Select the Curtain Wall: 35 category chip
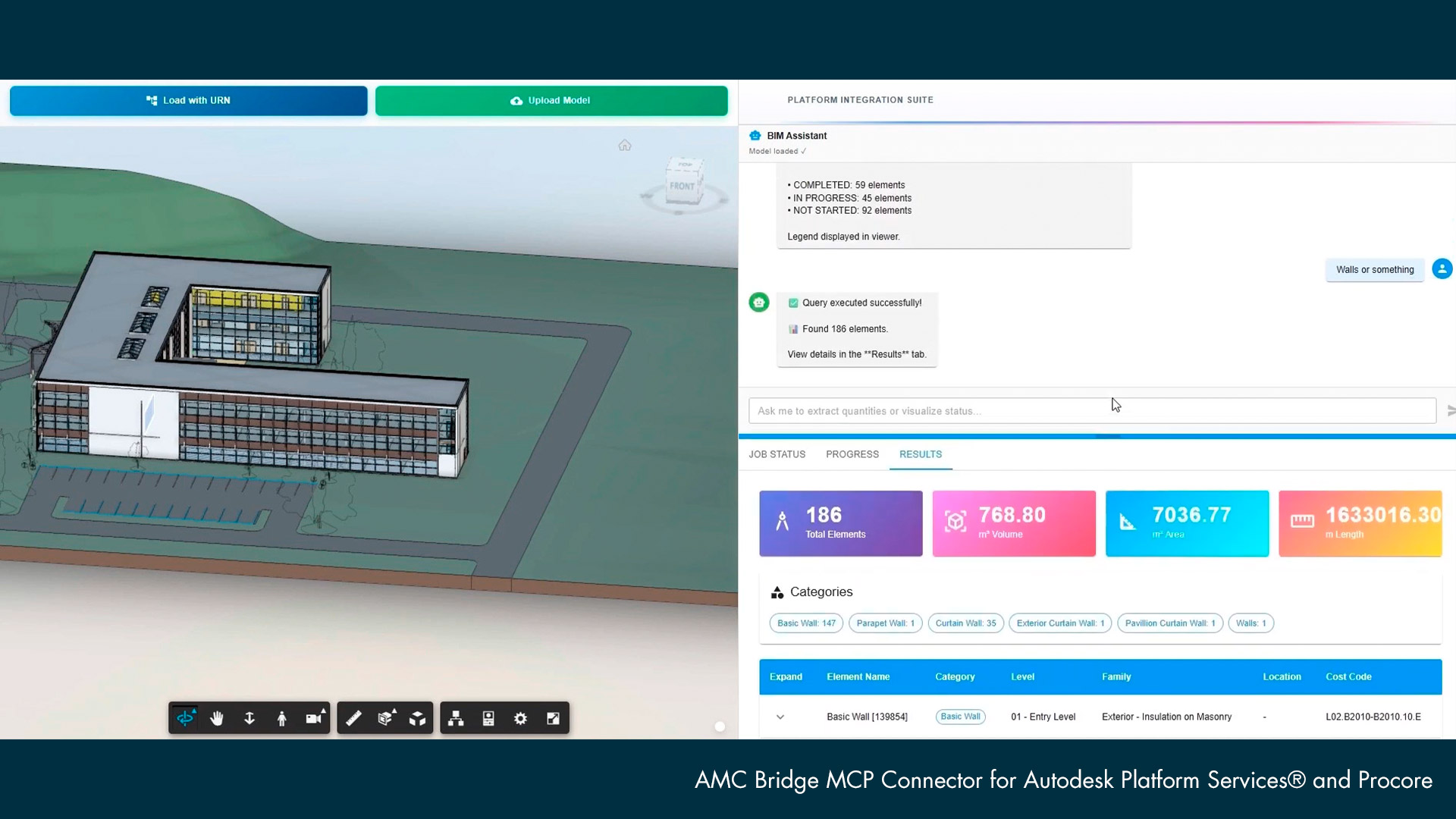The image size is (1456, 819). pos(965,623)
